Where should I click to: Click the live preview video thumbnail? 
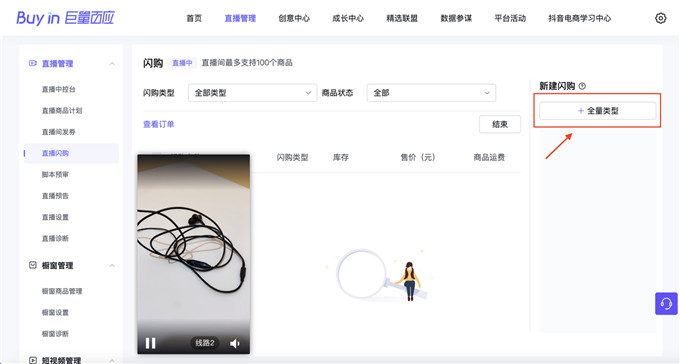[193, 254]
